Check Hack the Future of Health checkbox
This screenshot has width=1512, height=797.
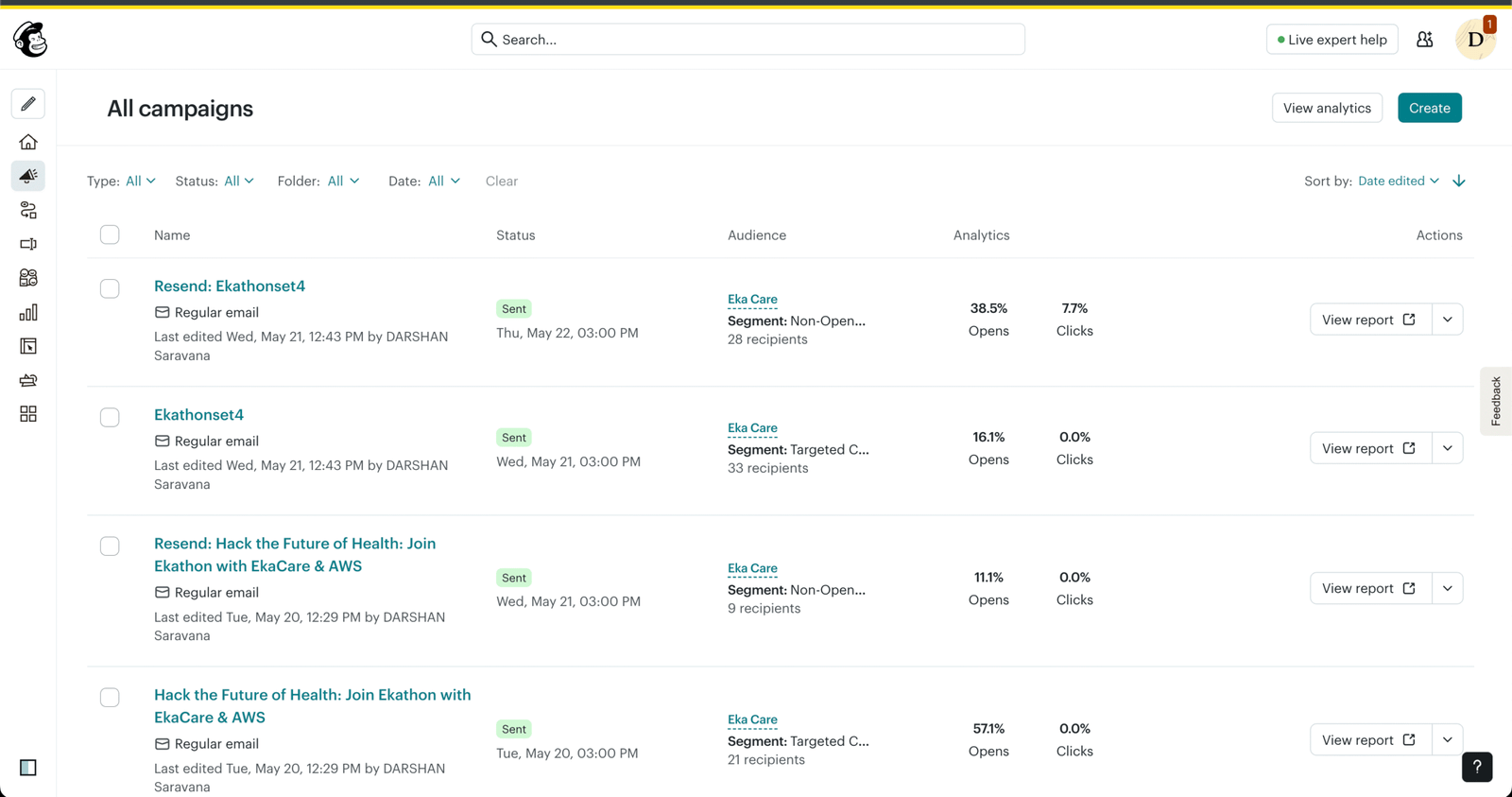pos(110,698)
